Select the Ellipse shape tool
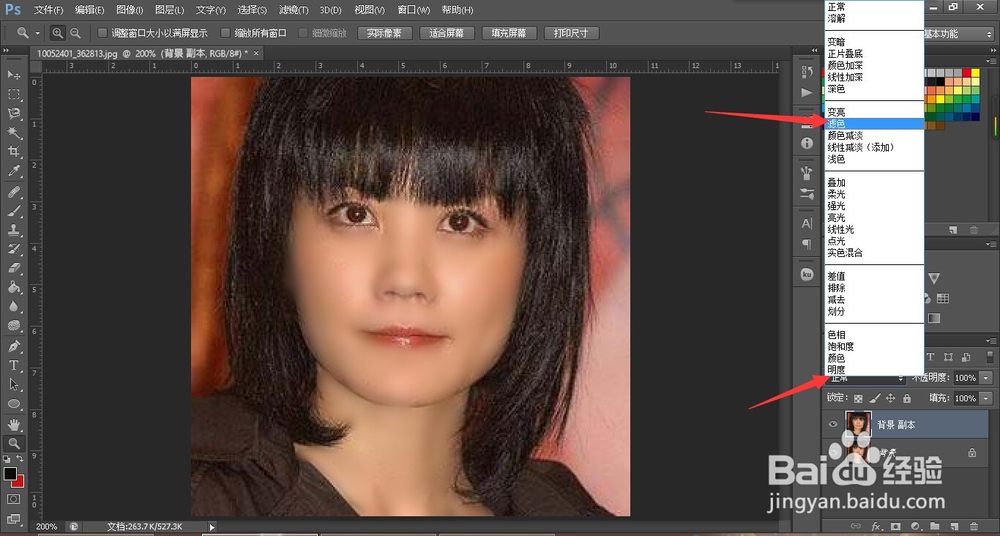The width and height of the screenshot is (1000, 536). 14,404
